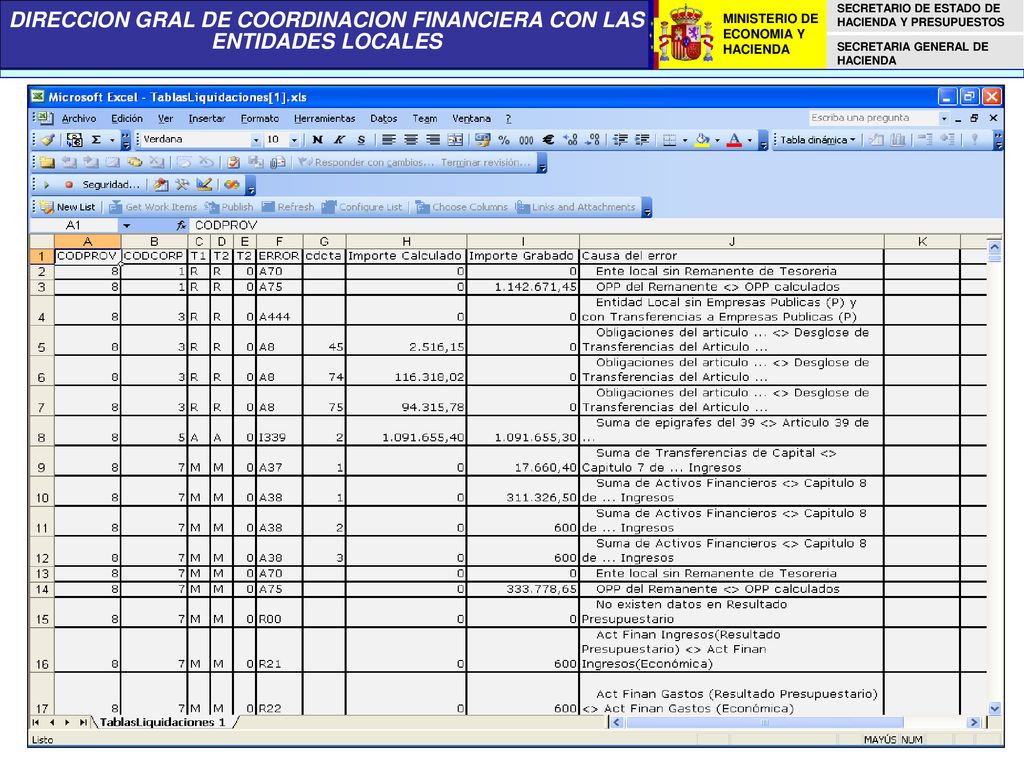Align cell text right
Screen dimensions: 1024x768
pyautogui.click(x=433, y=140)
